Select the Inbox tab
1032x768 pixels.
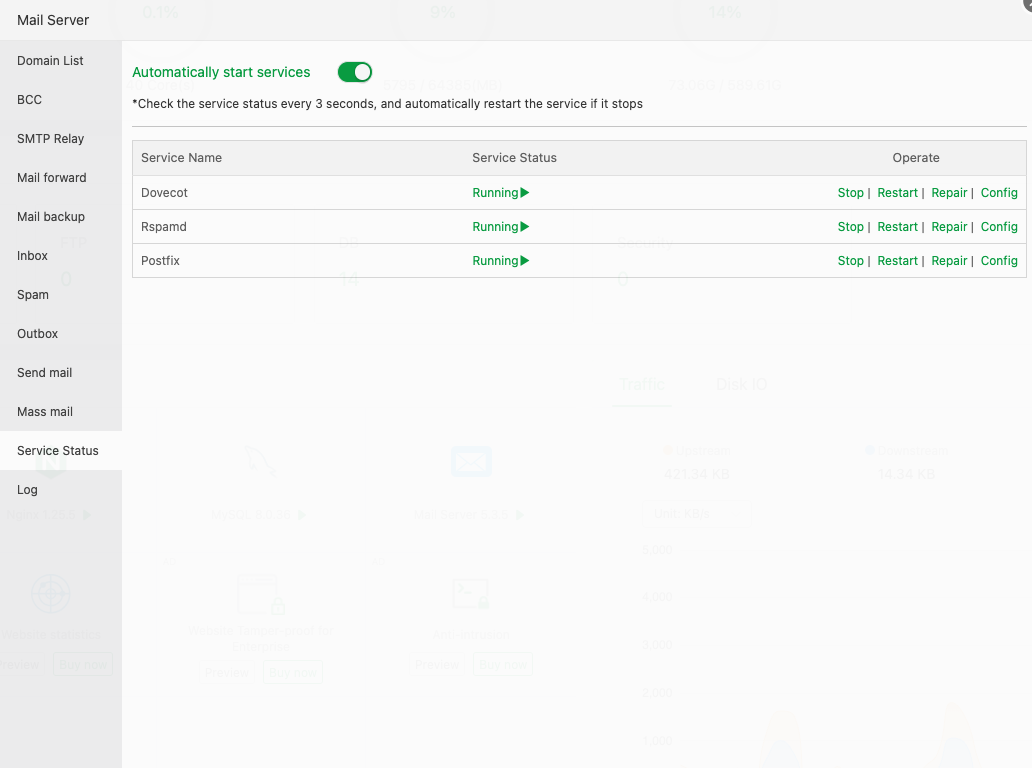click(33, 256)
